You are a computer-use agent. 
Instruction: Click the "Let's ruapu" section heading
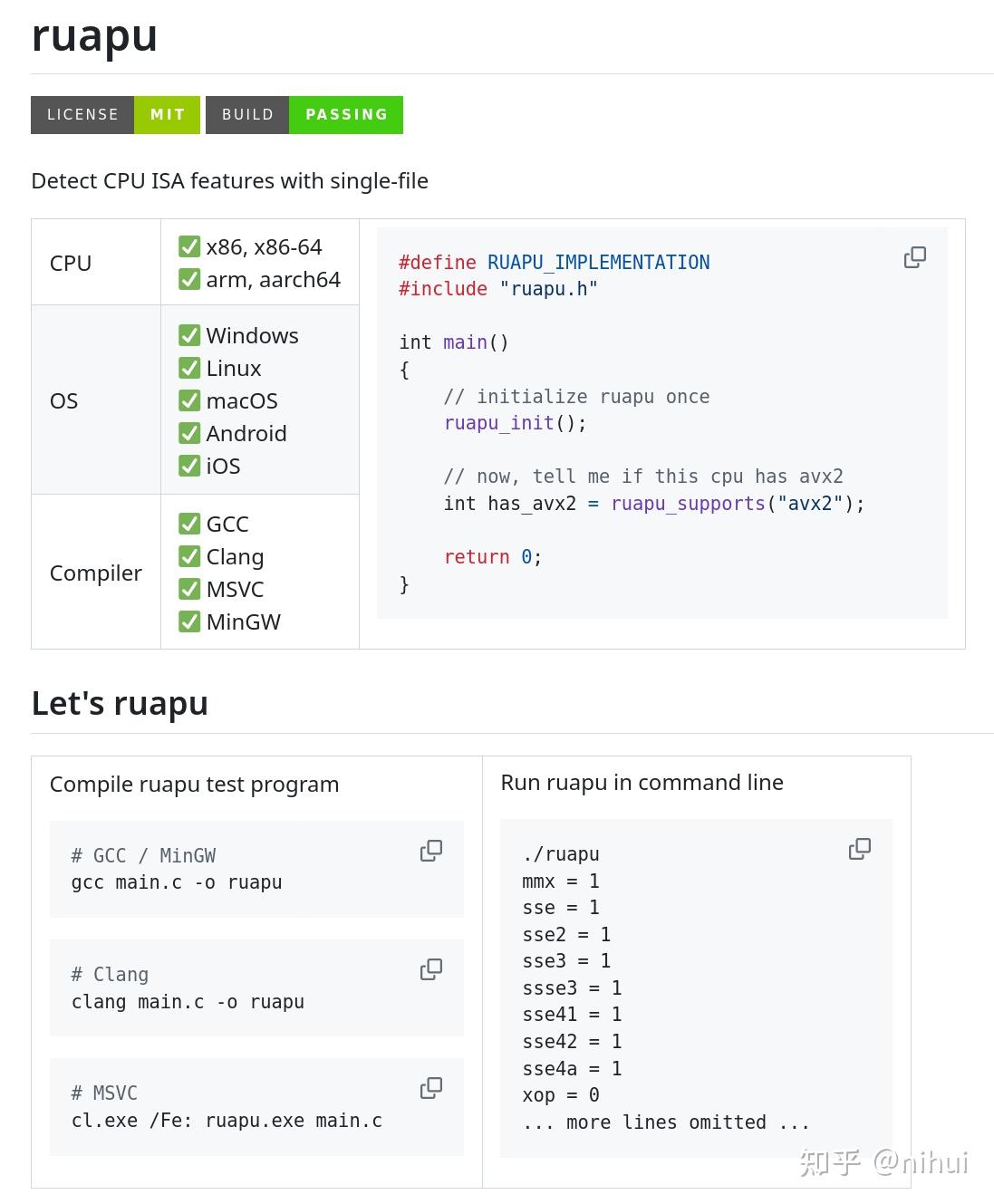(120, 704)
